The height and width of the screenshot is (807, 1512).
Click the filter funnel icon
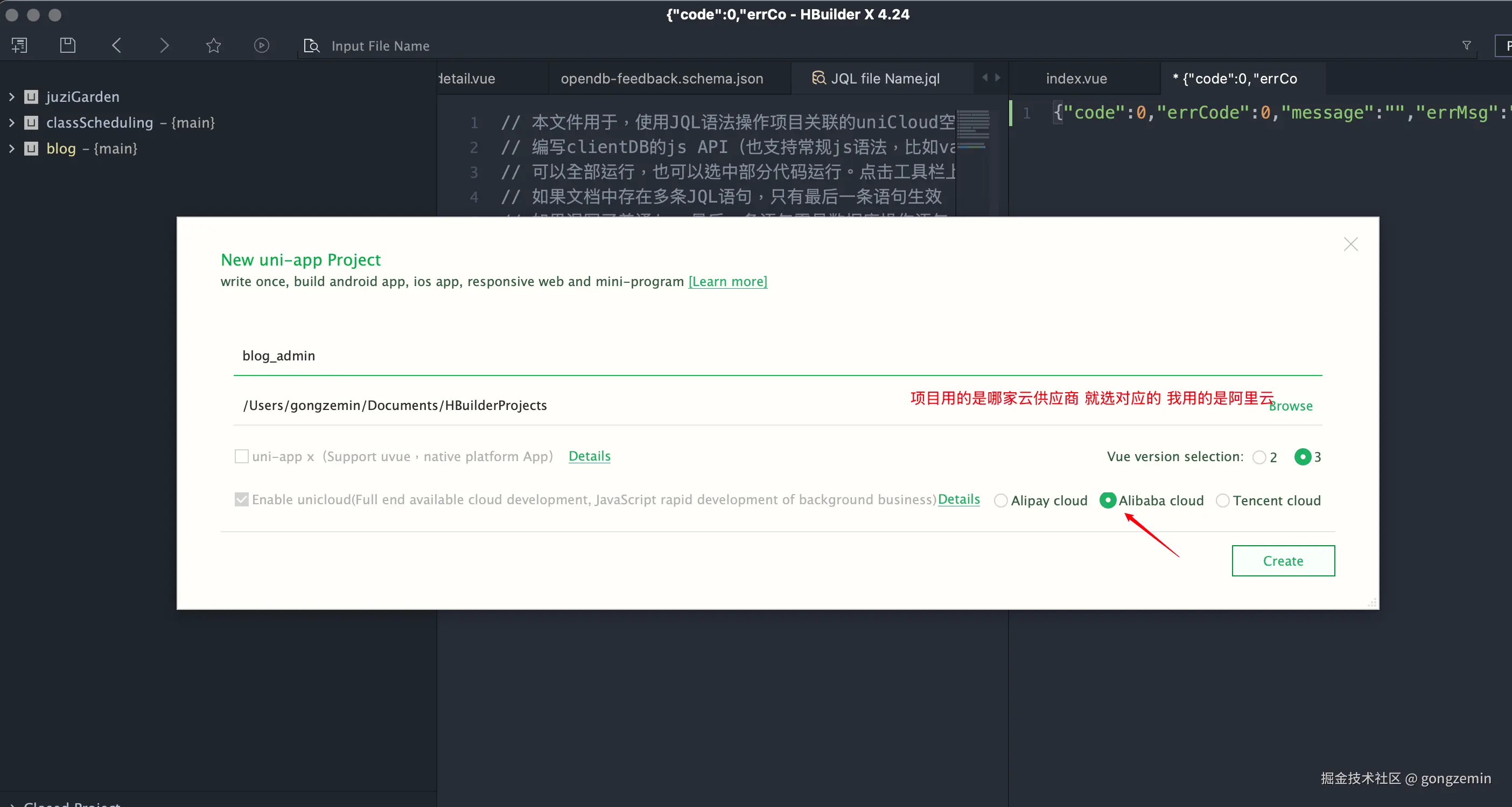click(x=1466, y=45)
